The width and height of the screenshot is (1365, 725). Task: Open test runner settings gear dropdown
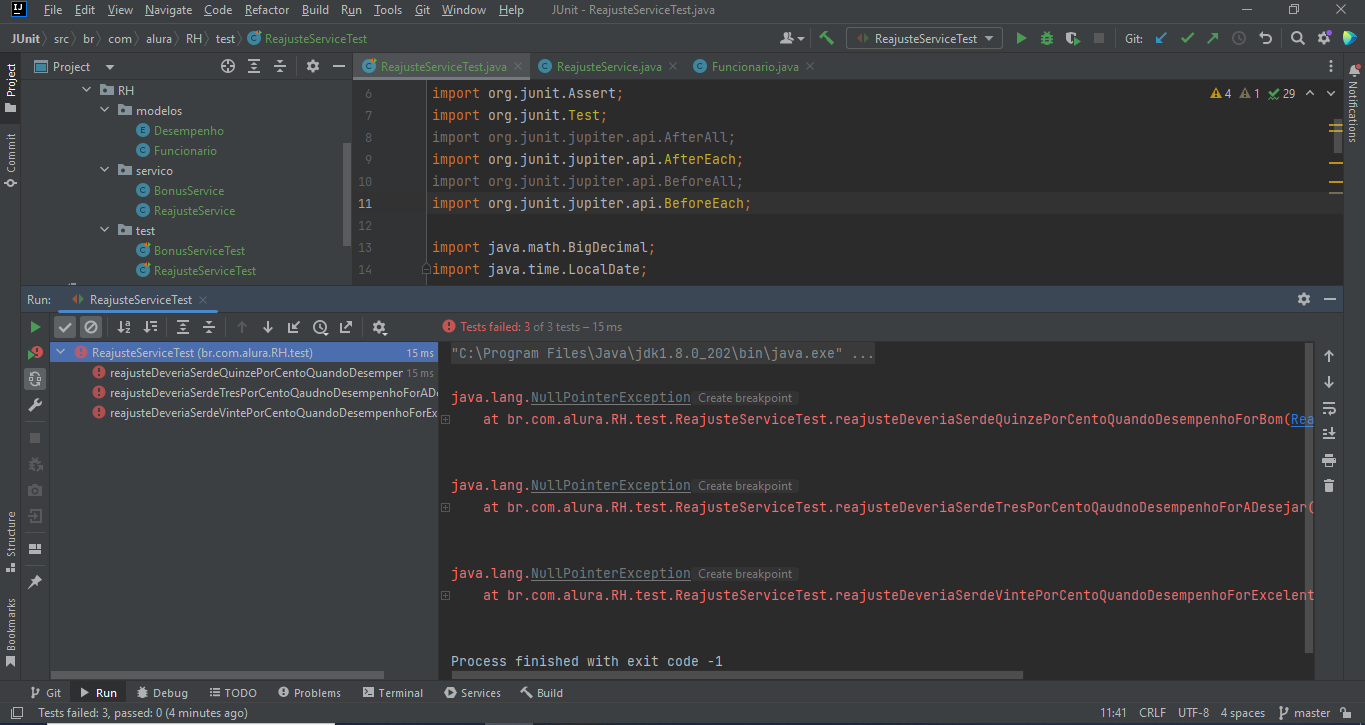tap(379, 327)
